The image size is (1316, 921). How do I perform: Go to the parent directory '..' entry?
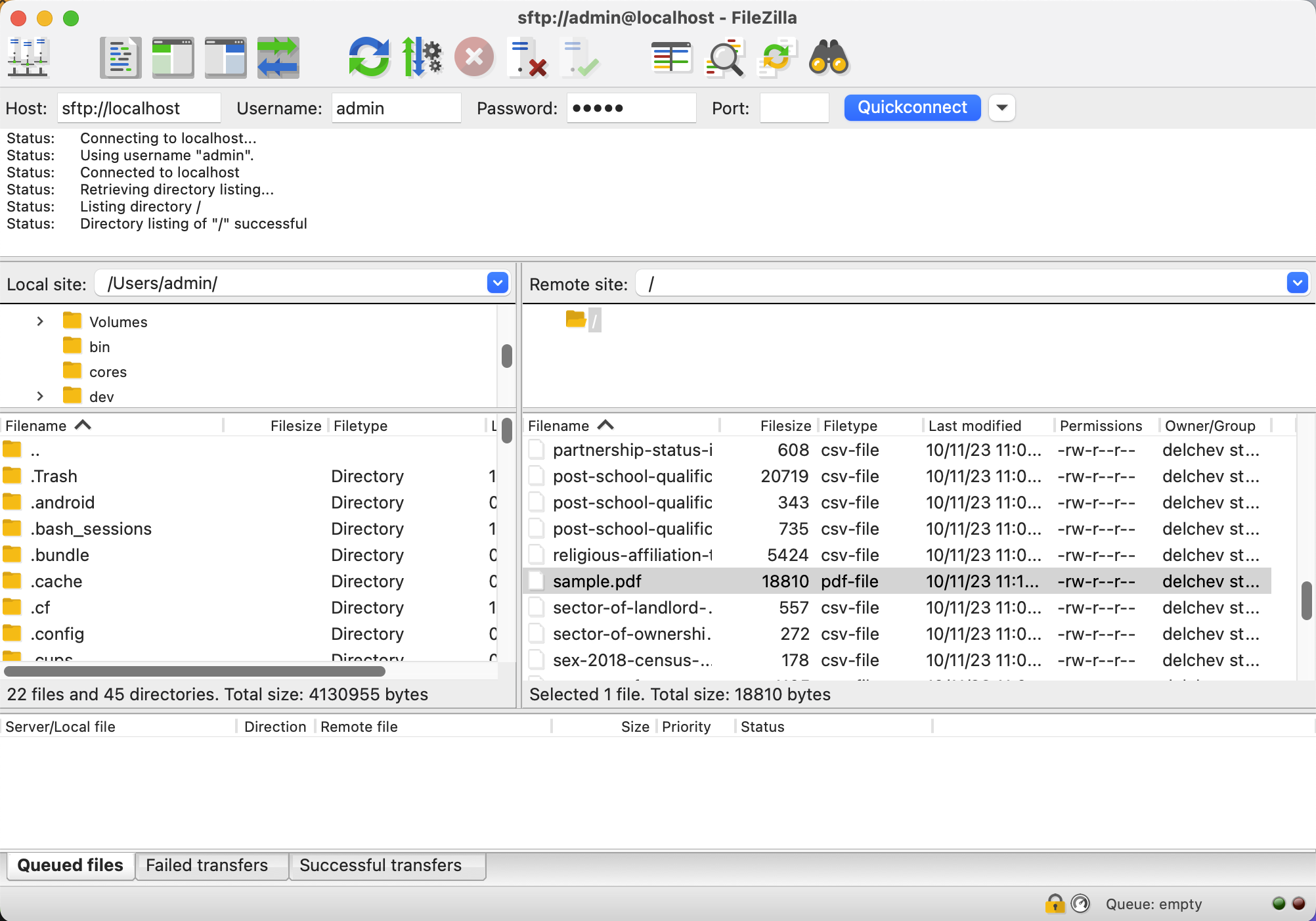(248, 451)
